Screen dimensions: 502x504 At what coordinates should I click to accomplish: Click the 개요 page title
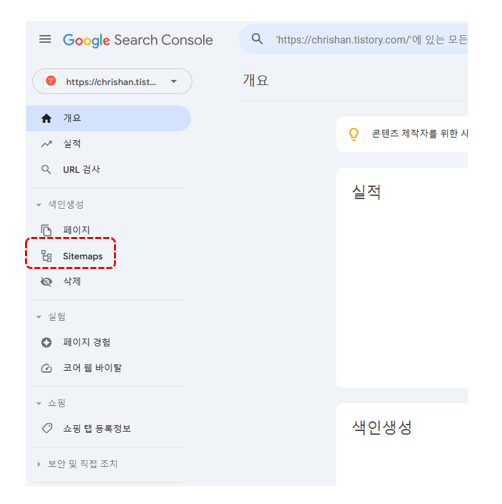[x=256, y=81]
